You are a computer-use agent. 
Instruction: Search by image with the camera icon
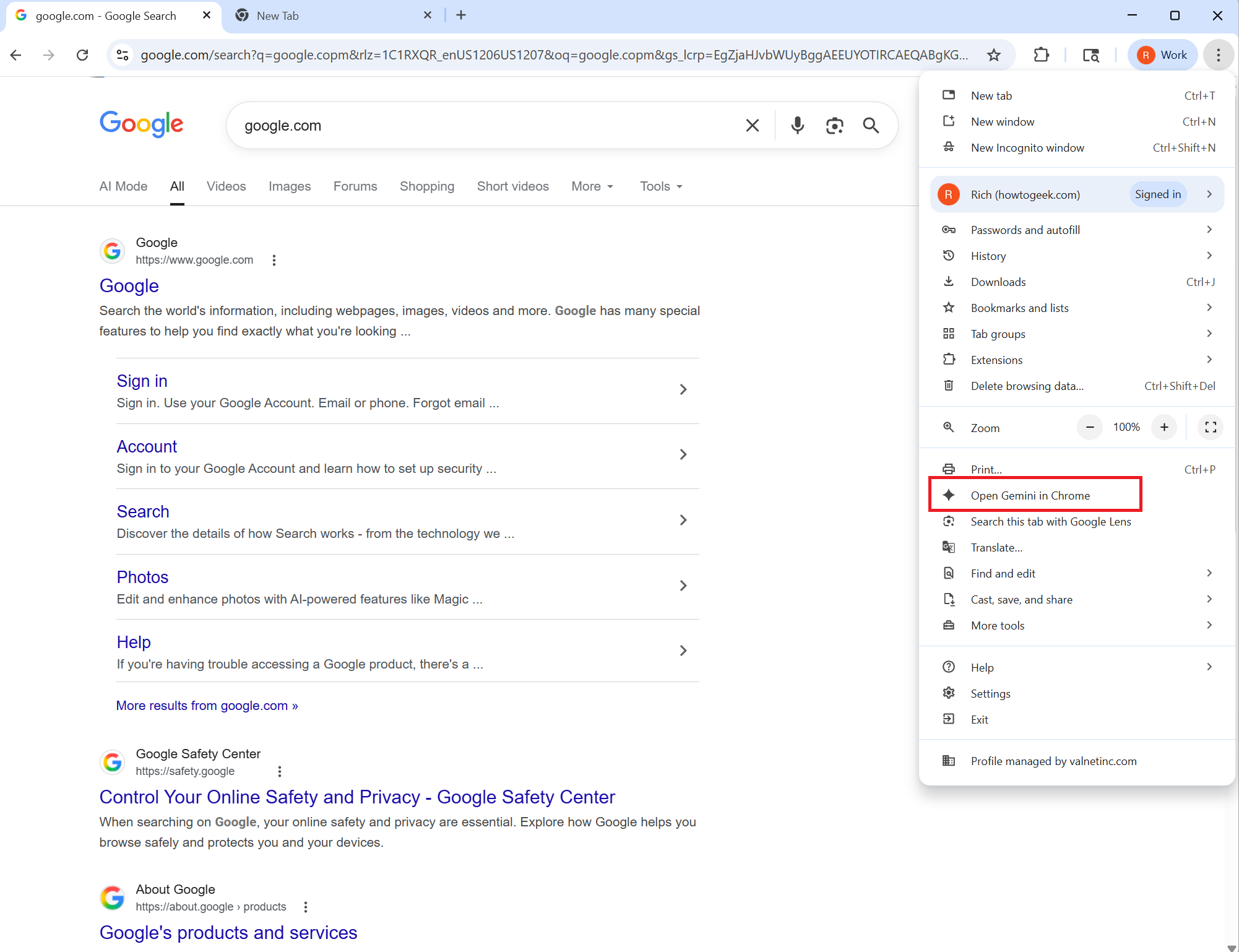(835, 126)
